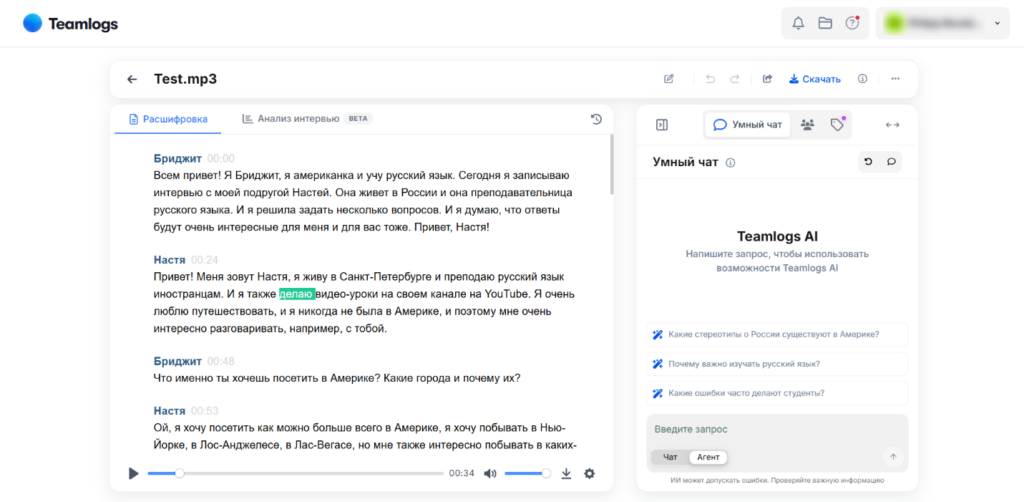The image size is (1024, 502).
Task: Click the share icon
Action: point(767,79)
